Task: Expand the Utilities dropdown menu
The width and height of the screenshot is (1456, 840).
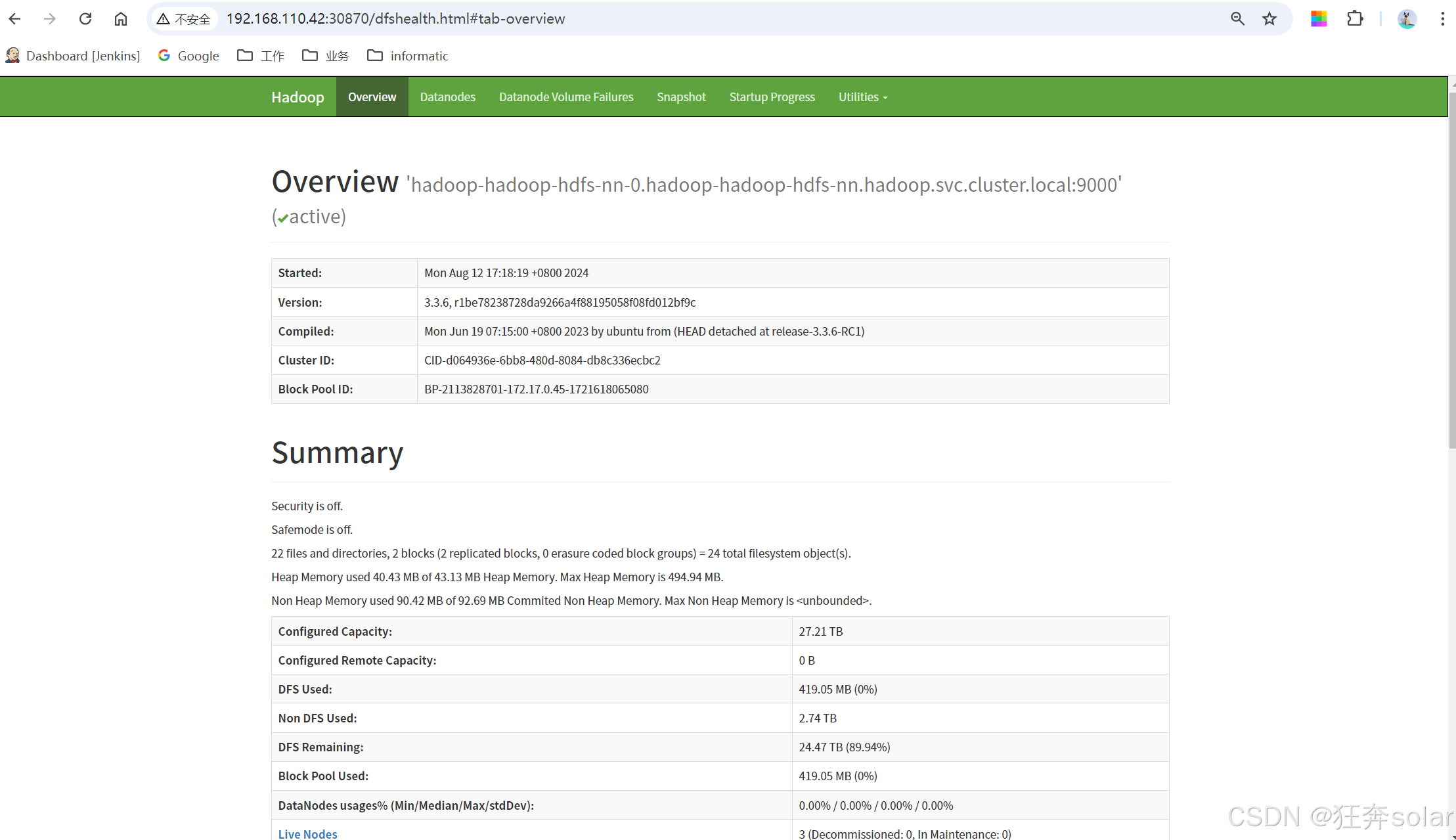Action: pyautogui.click(x=862, y=97)
